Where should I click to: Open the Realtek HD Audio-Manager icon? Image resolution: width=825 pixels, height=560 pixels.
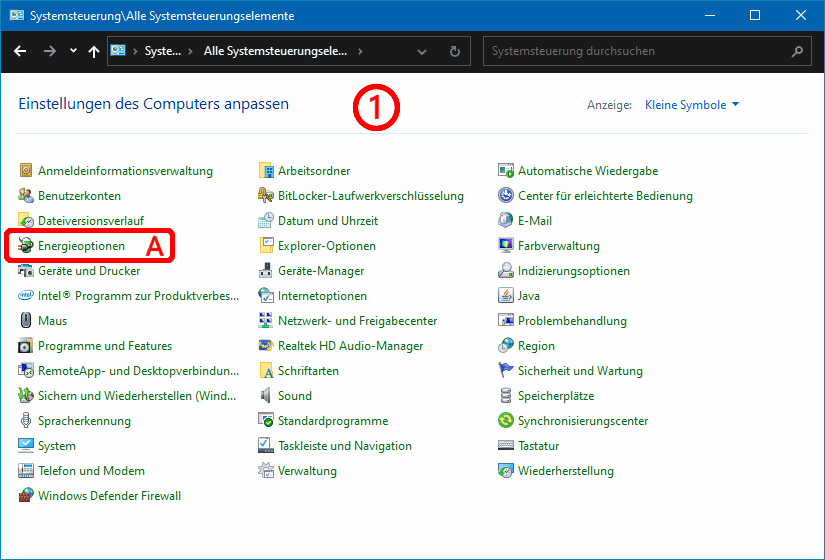point(266,346)
